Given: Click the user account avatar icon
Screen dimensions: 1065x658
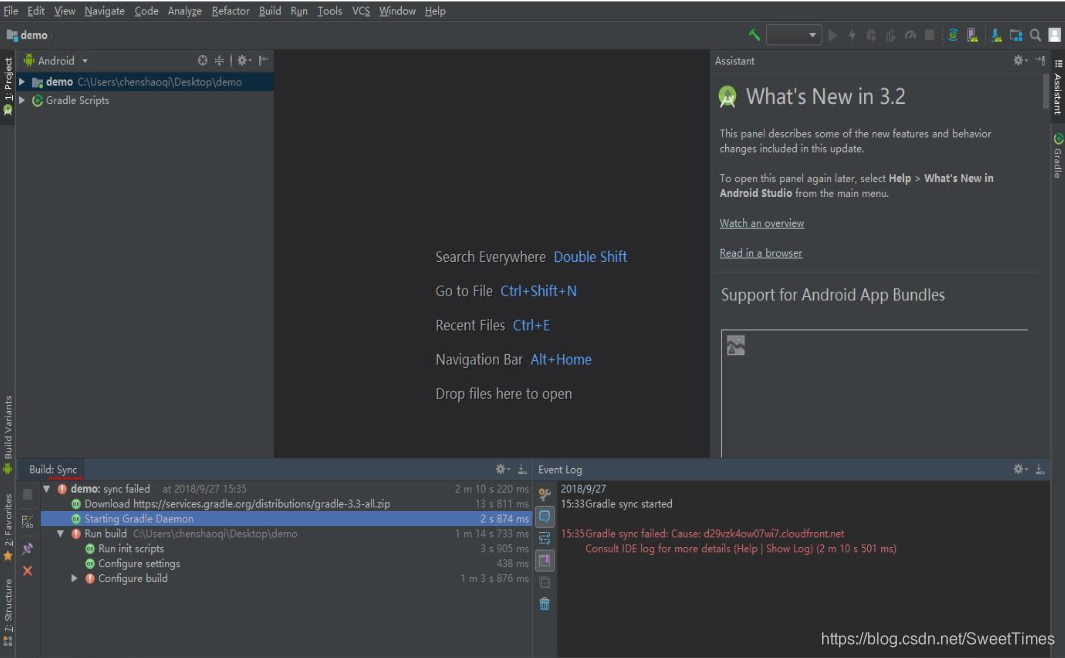Looking at the screenshot, I should 1055,35.
